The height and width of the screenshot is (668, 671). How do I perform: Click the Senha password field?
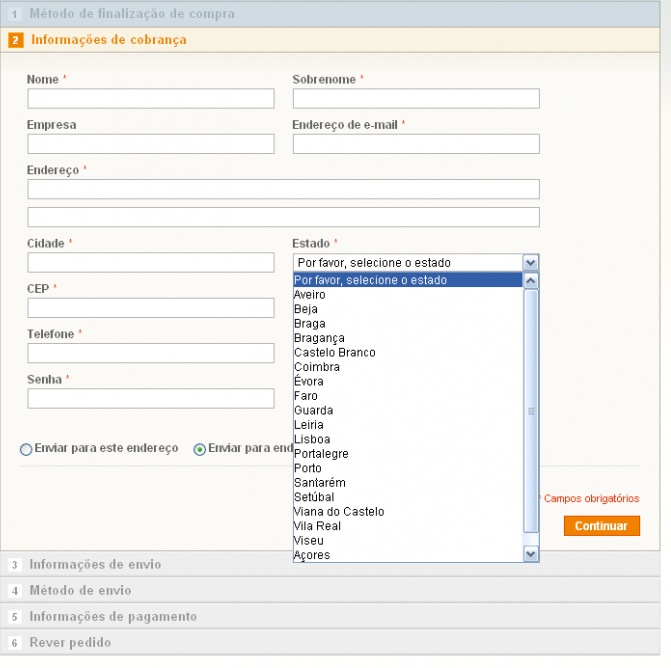point(150,399)
